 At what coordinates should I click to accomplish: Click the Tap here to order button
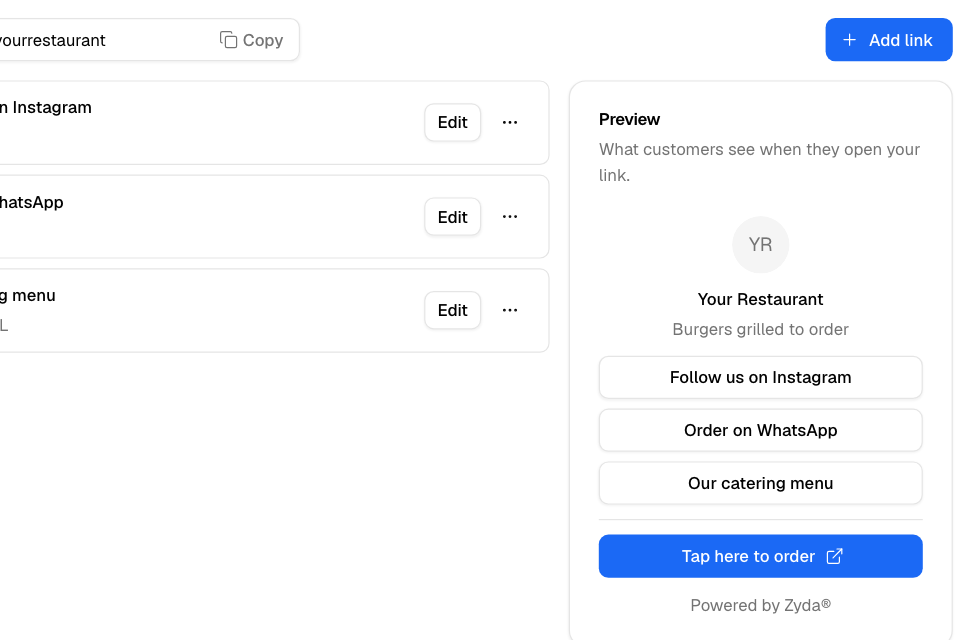(x=760, y=556)
